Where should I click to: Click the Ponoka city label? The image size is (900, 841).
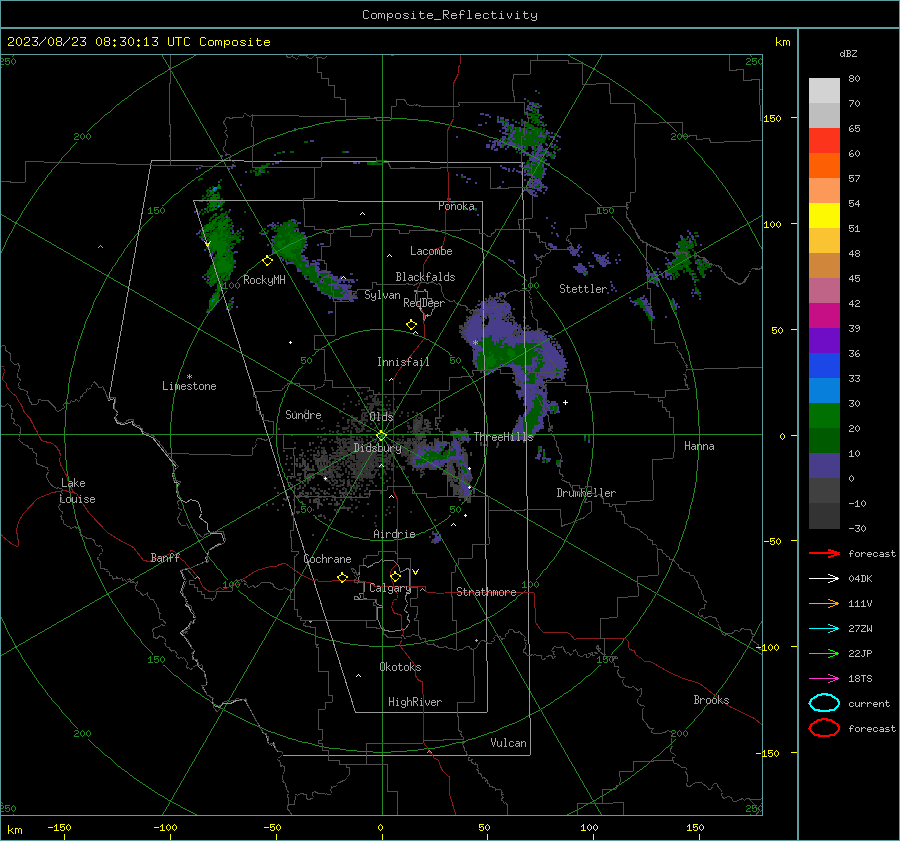click(456, 206)
